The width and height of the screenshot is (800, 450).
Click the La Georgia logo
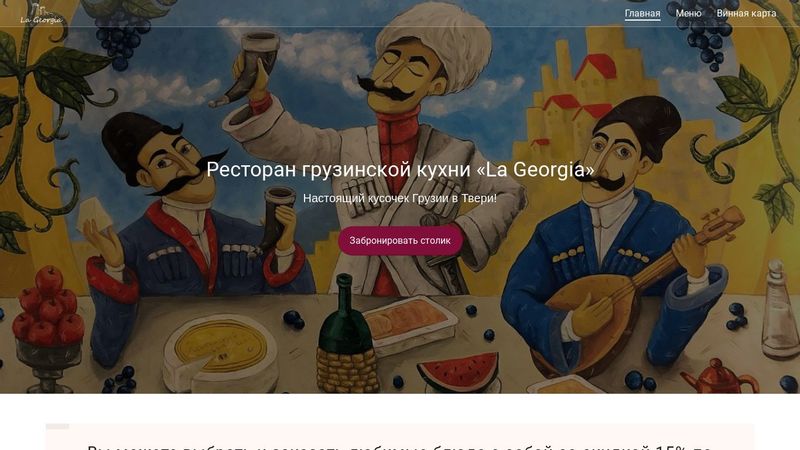41,14
